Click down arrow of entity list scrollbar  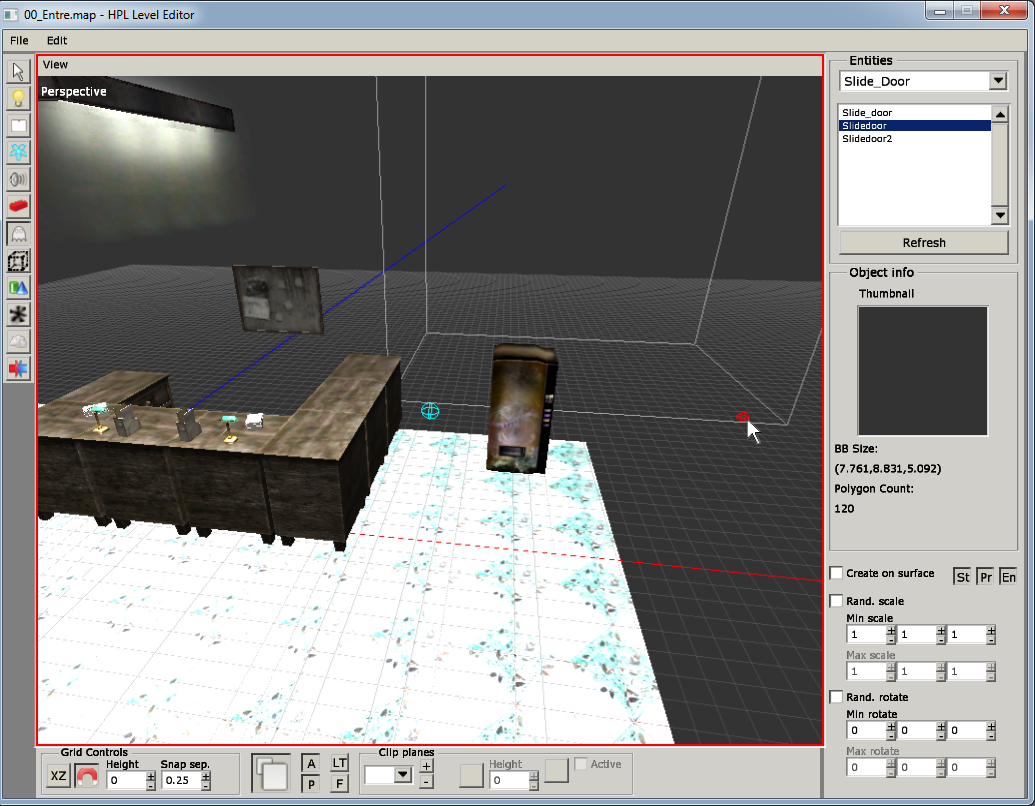click(999, 216)
